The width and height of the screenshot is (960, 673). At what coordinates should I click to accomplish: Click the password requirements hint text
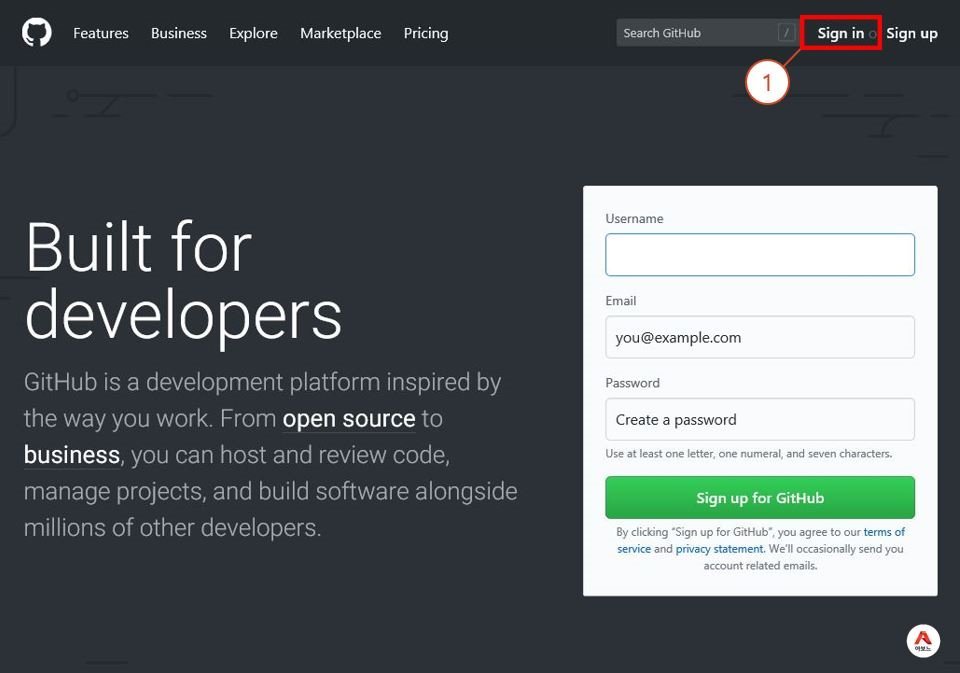pos(749,454)
